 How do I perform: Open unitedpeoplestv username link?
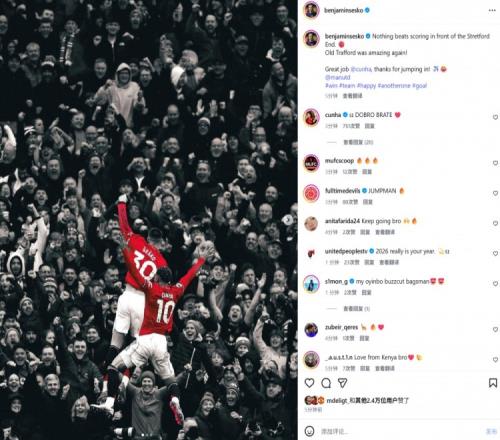point(346,251)
